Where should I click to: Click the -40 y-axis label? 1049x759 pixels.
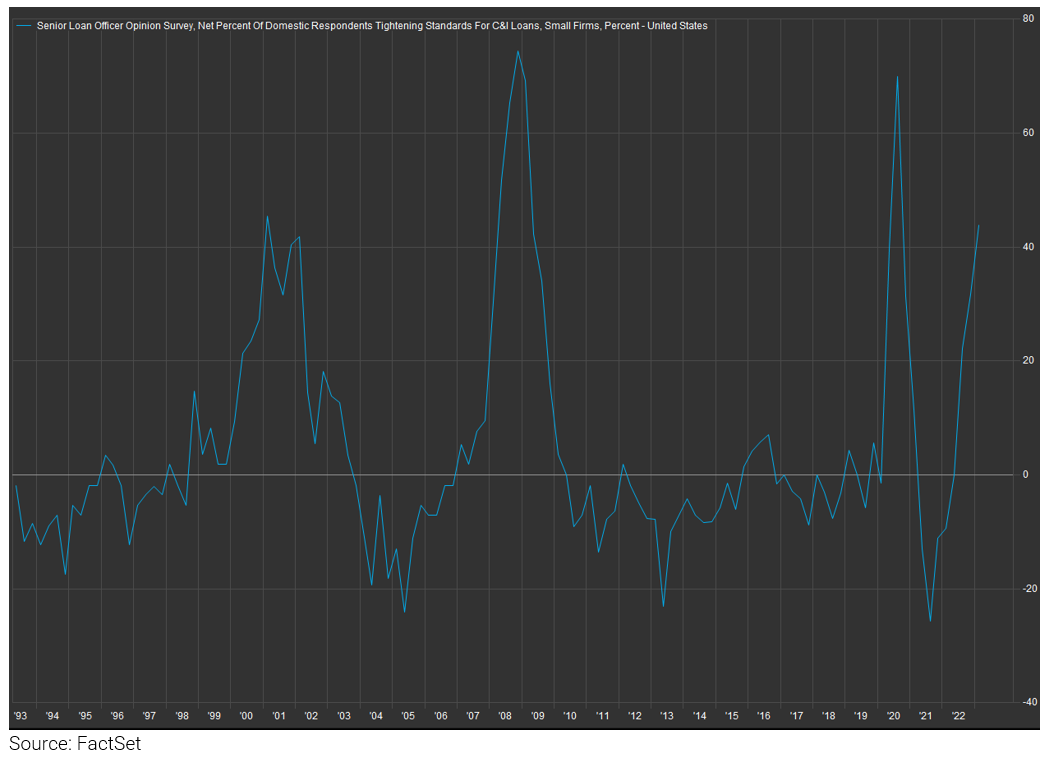[x=1027, y=702]
